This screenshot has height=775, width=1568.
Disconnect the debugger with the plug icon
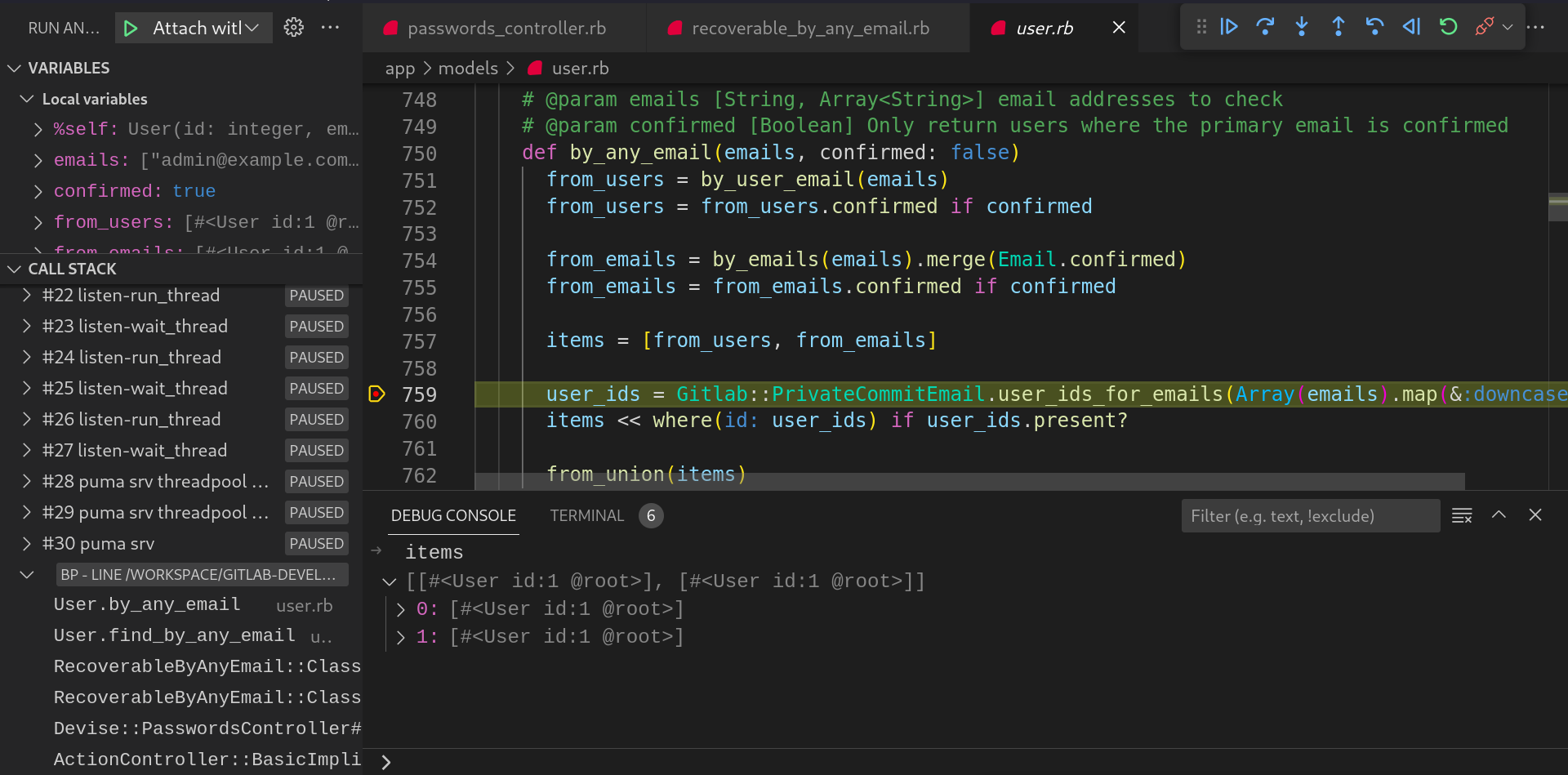[x=1484, y=27]
